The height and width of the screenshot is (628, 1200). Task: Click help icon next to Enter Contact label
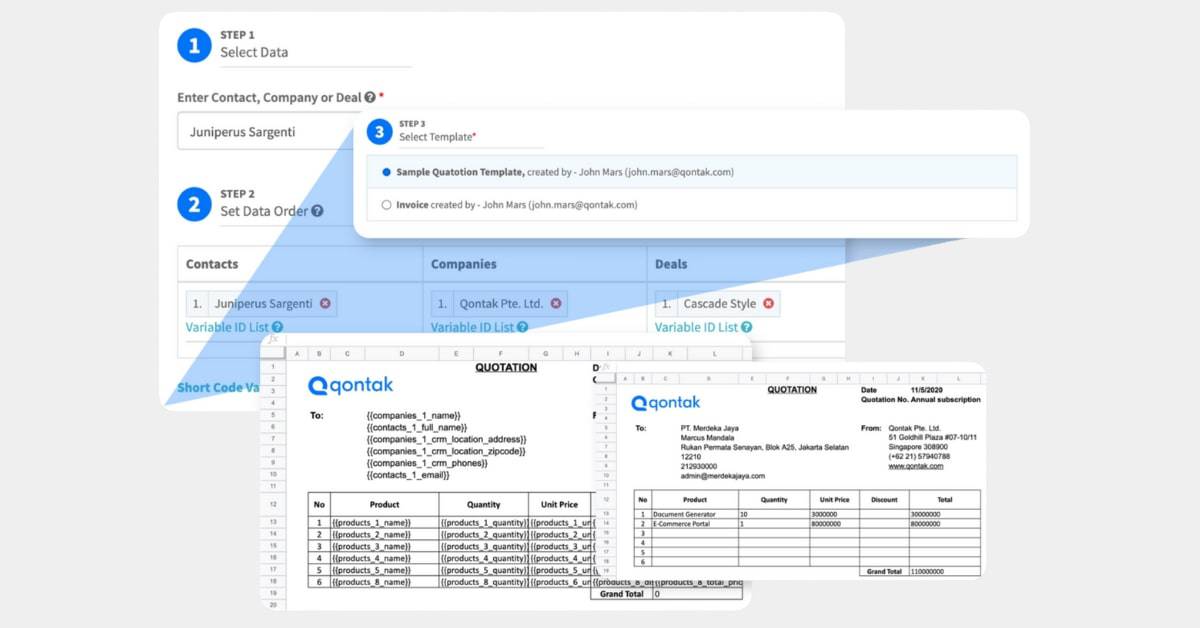point(370,98)
